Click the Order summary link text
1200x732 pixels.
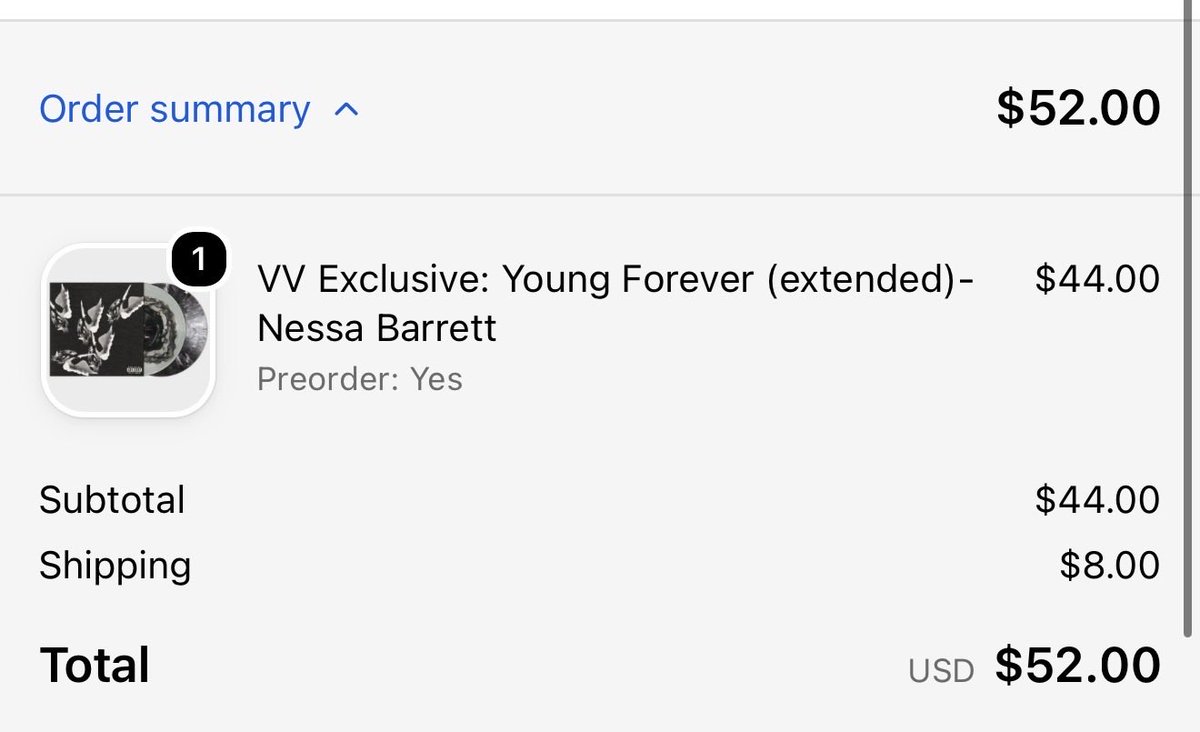click(175, 109)
